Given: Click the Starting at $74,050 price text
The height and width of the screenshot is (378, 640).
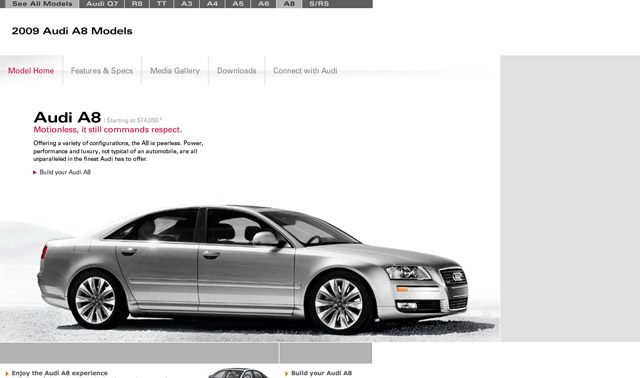Looking at the screenshot, I should pos(134,120).
